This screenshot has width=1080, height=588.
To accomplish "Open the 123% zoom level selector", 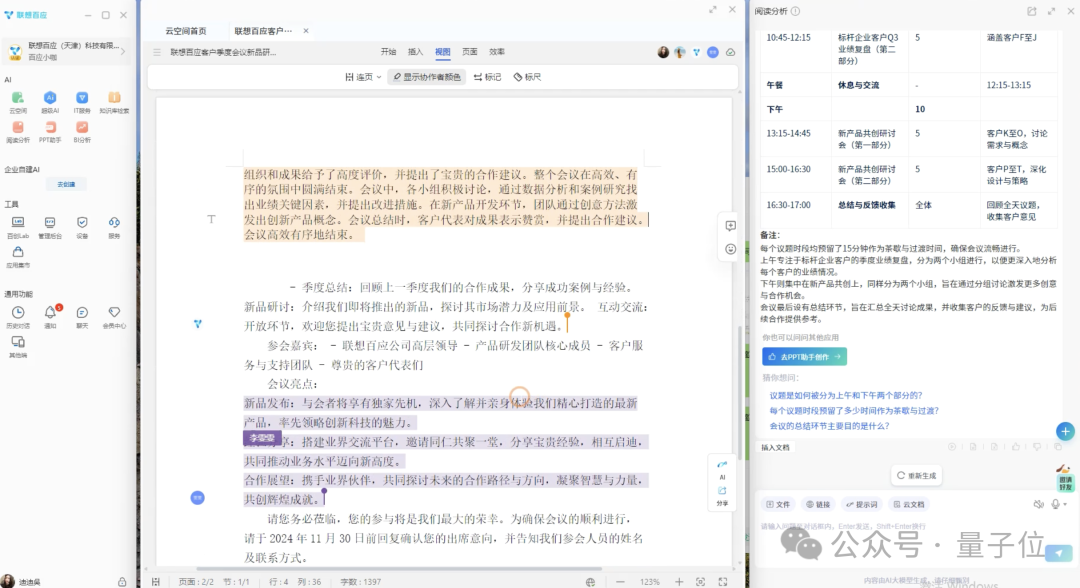I will click(650, 581).
